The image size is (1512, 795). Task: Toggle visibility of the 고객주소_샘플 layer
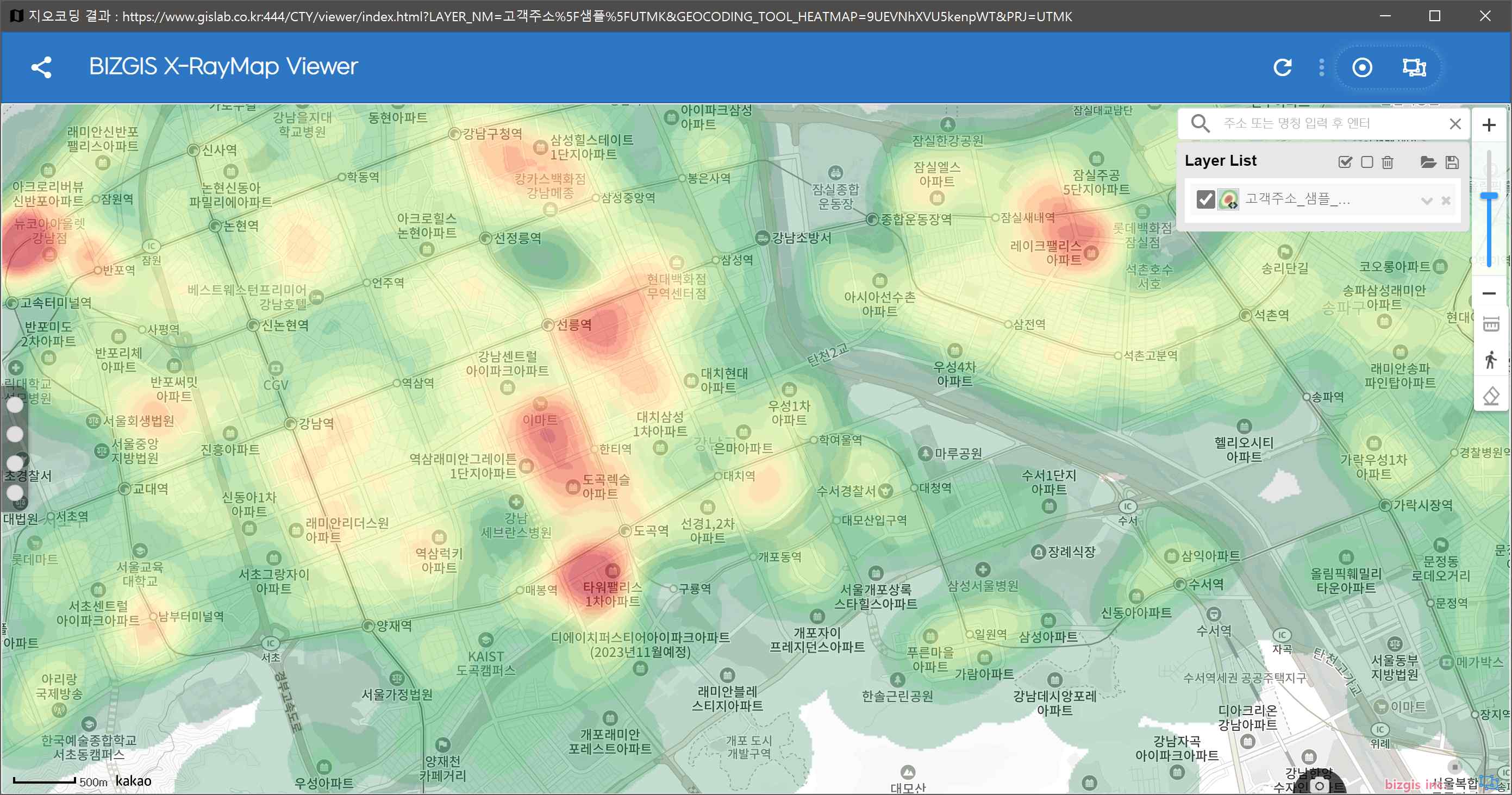click(1205, 199)
